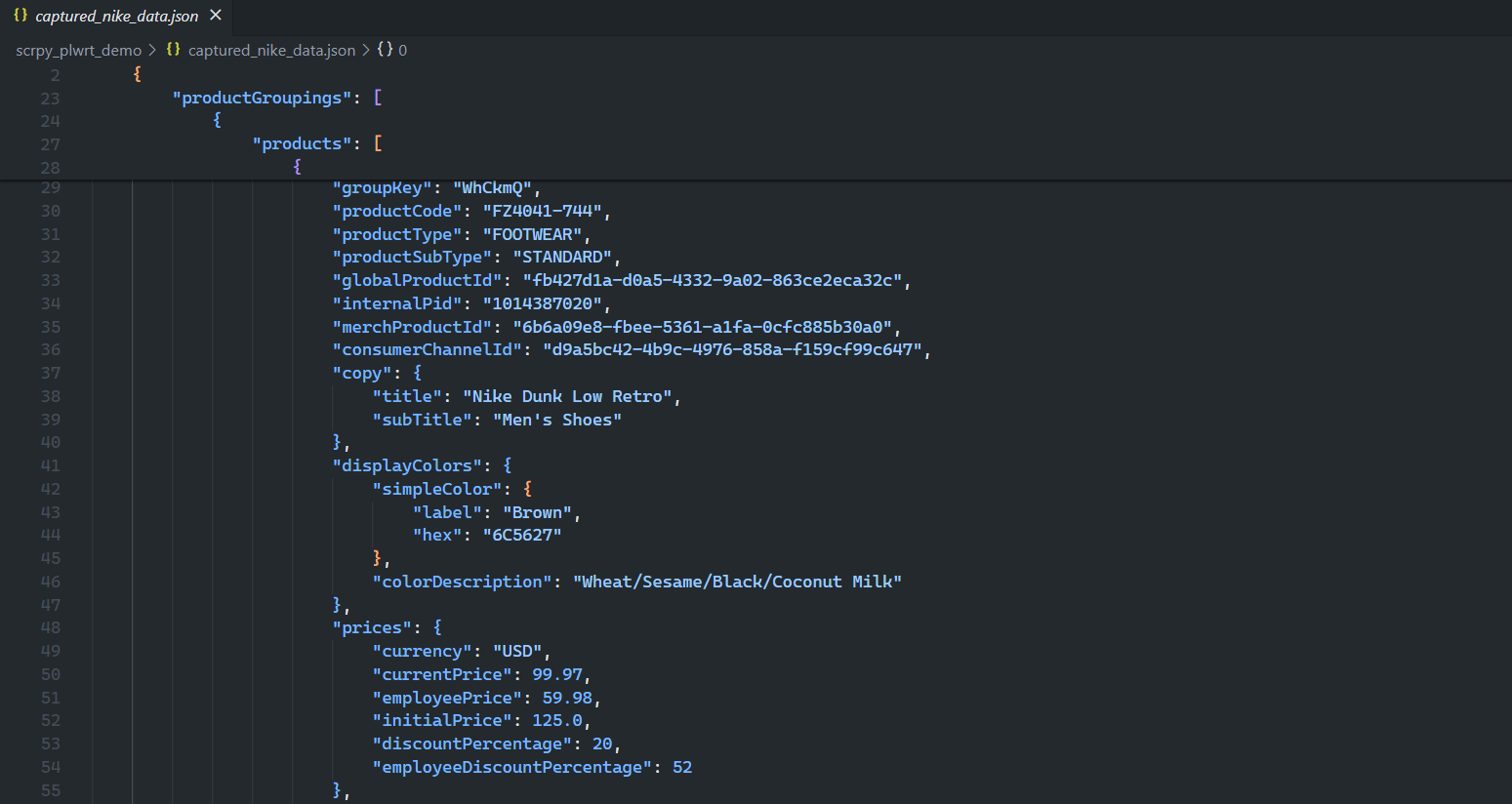
Task: Click line number 50 in the gutter
Action: (50, 673)
